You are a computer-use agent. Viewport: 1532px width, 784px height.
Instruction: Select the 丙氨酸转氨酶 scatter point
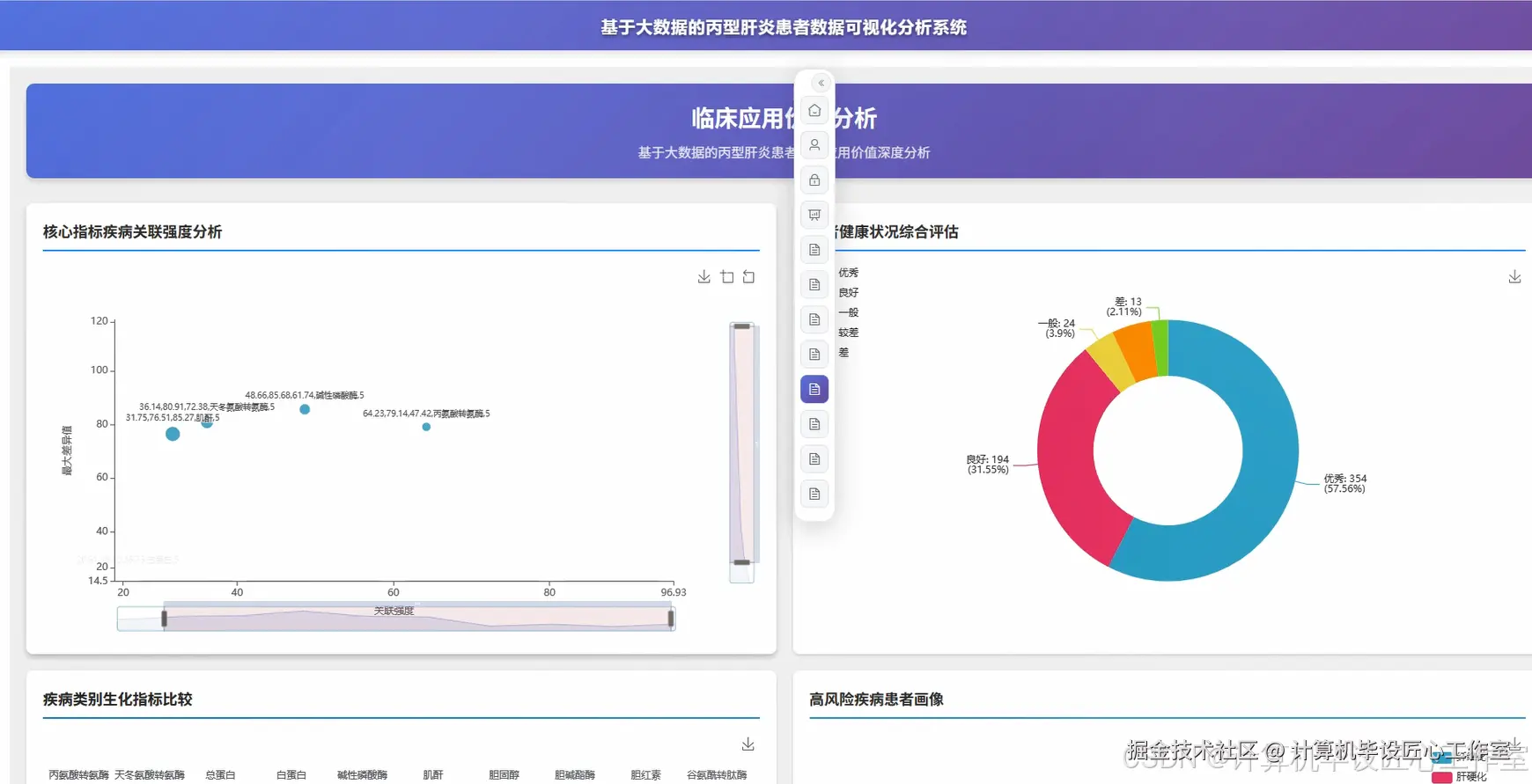426,427
